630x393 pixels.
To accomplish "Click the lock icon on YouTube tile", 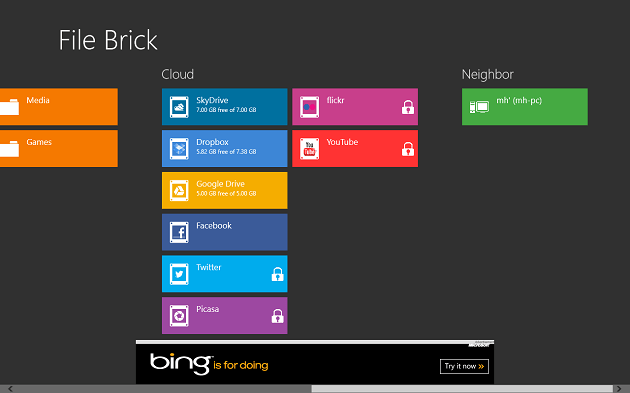I will tap(408, 149).
